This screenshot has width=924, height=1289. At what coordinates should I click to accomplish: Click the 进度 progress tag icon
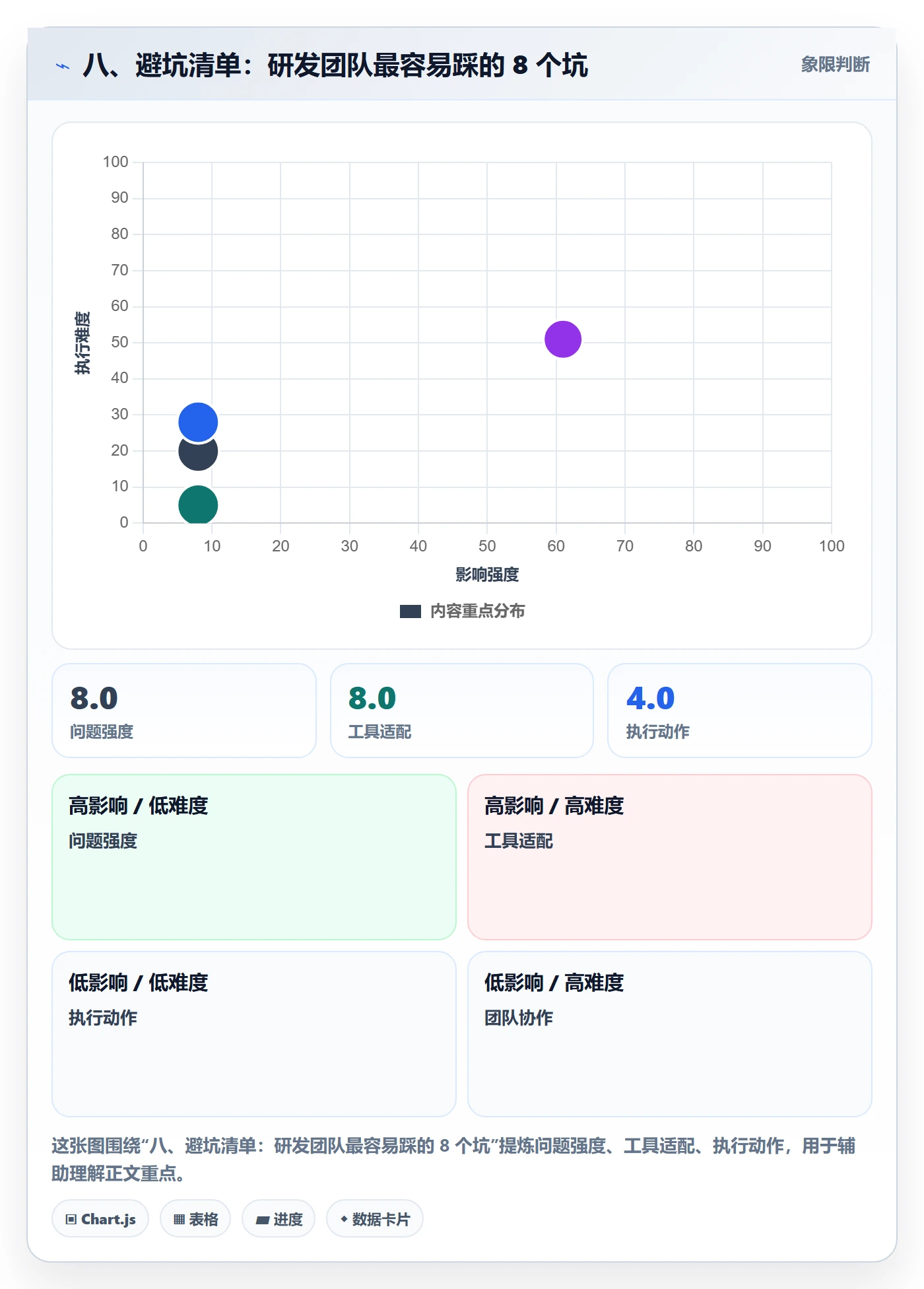[x=263, y=1220]
